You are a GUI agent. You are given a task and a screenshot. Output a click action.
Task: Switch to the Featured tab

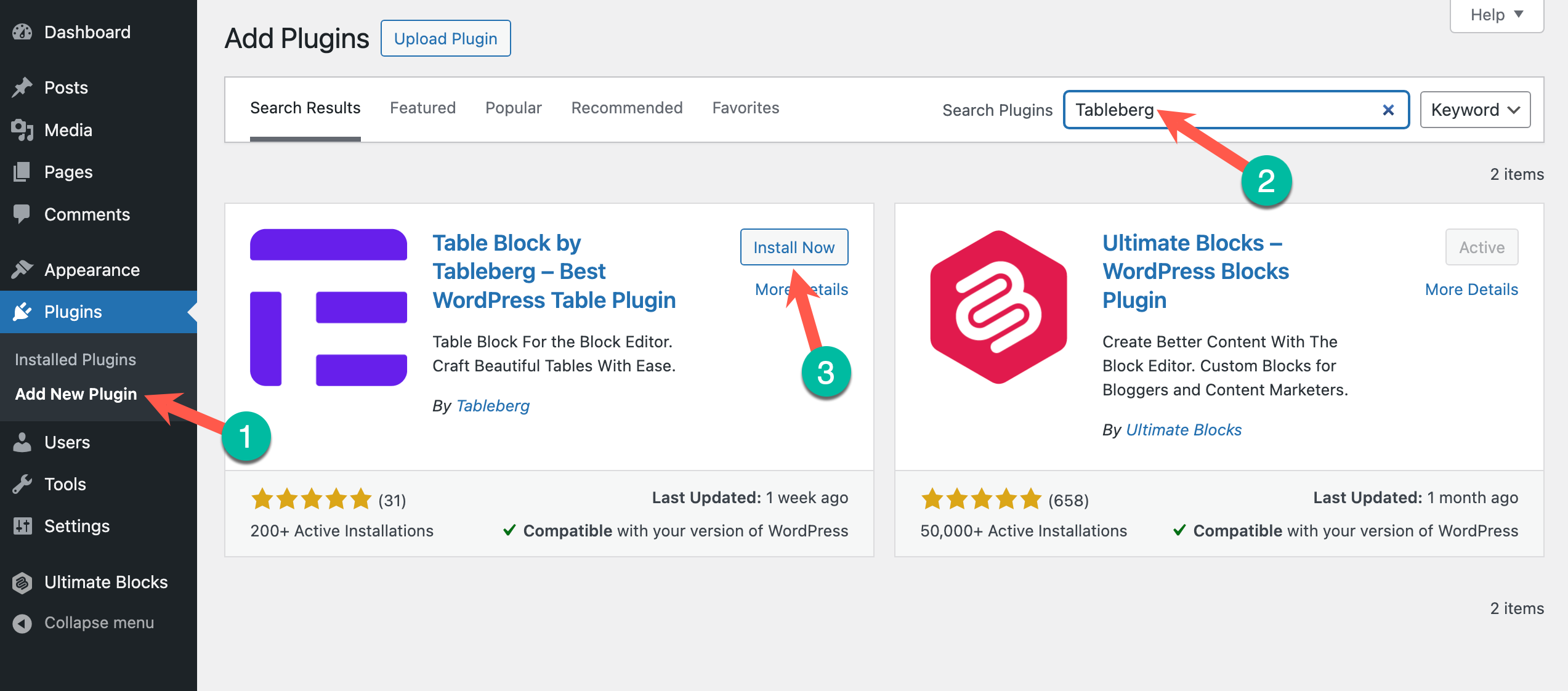pyautogui.click(x=422, y=108)
